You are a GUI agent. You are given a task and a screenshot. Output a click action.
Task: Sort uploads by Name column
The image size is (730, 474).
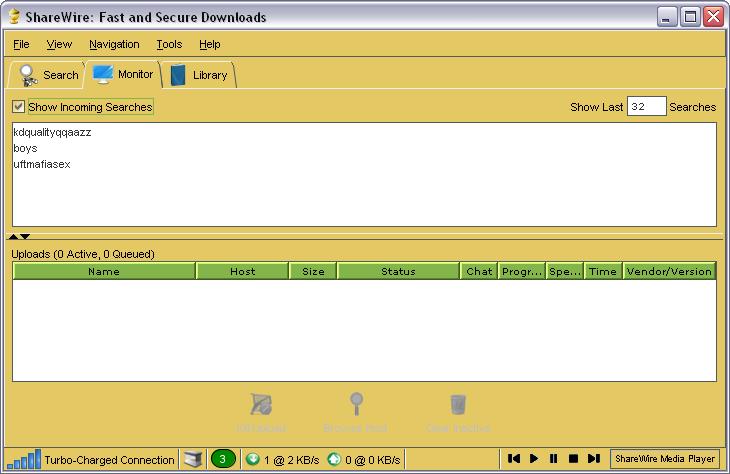pyautogui.click(x=104, y=271)
